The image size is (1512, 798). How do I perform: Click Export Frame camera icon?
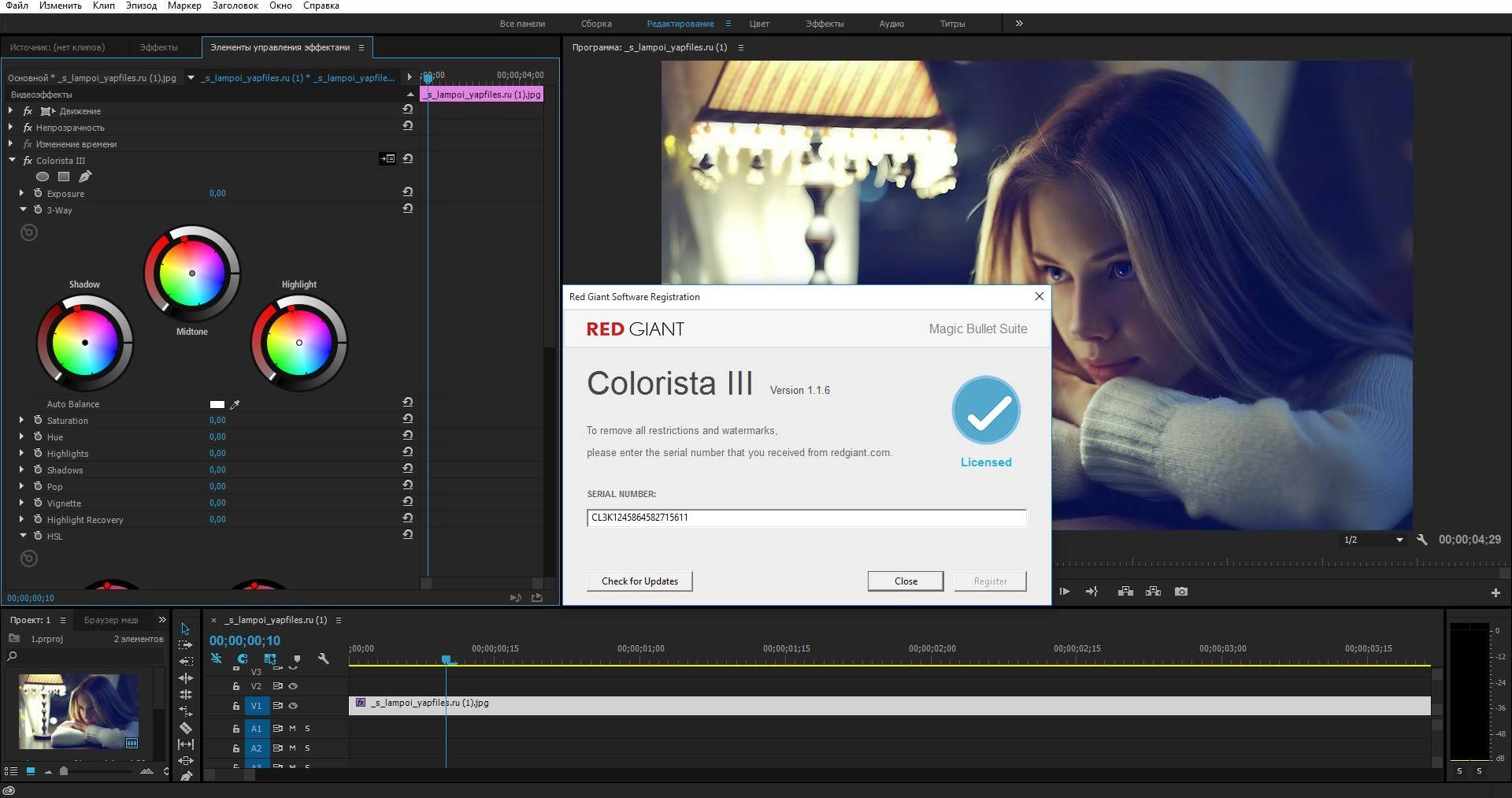(1181, 592)
